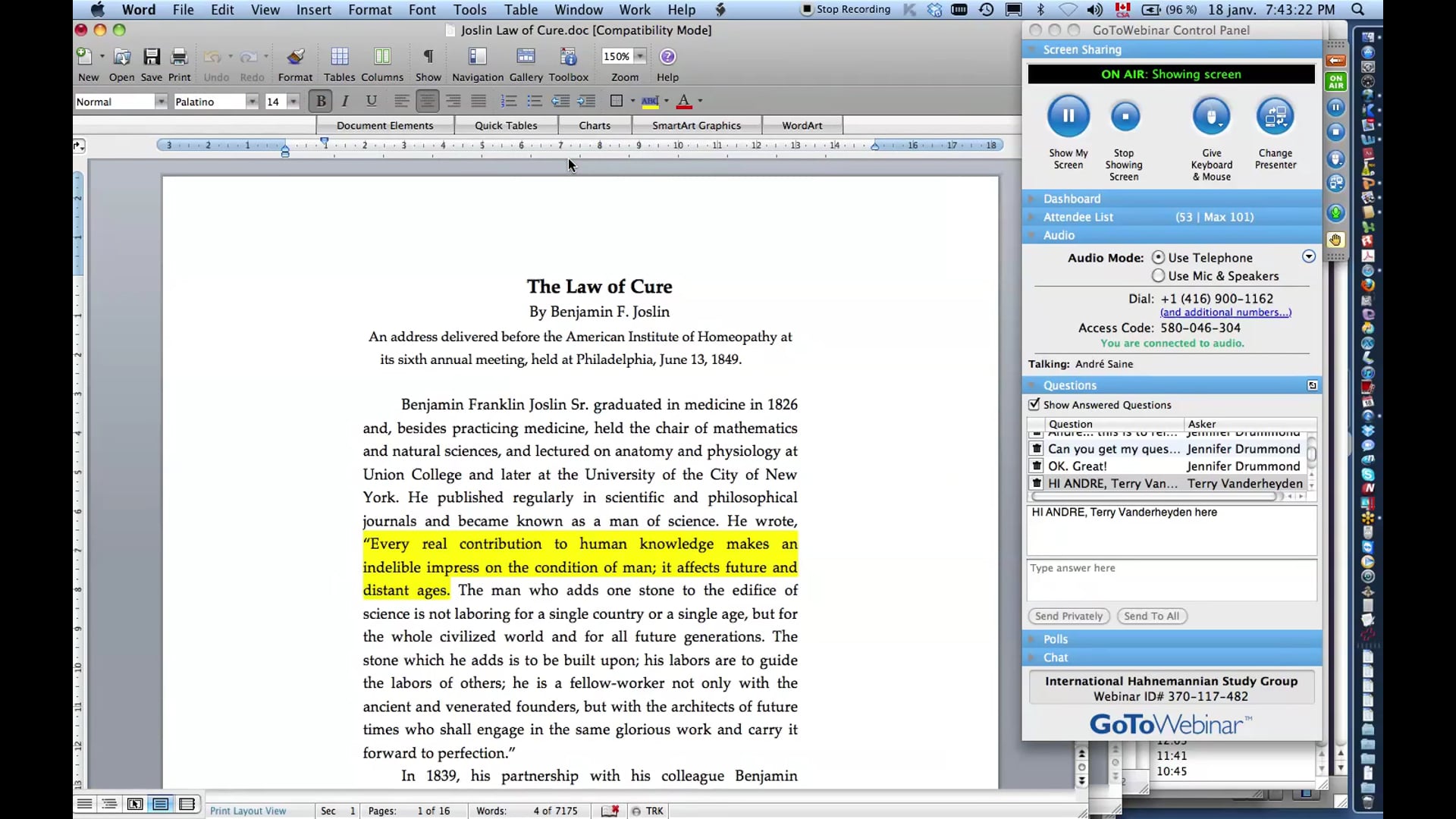This screenshot has width=1456, height=819.
Task: Uncheck Show Answered Questions checkbox
Action: [x=1034, y=404]
